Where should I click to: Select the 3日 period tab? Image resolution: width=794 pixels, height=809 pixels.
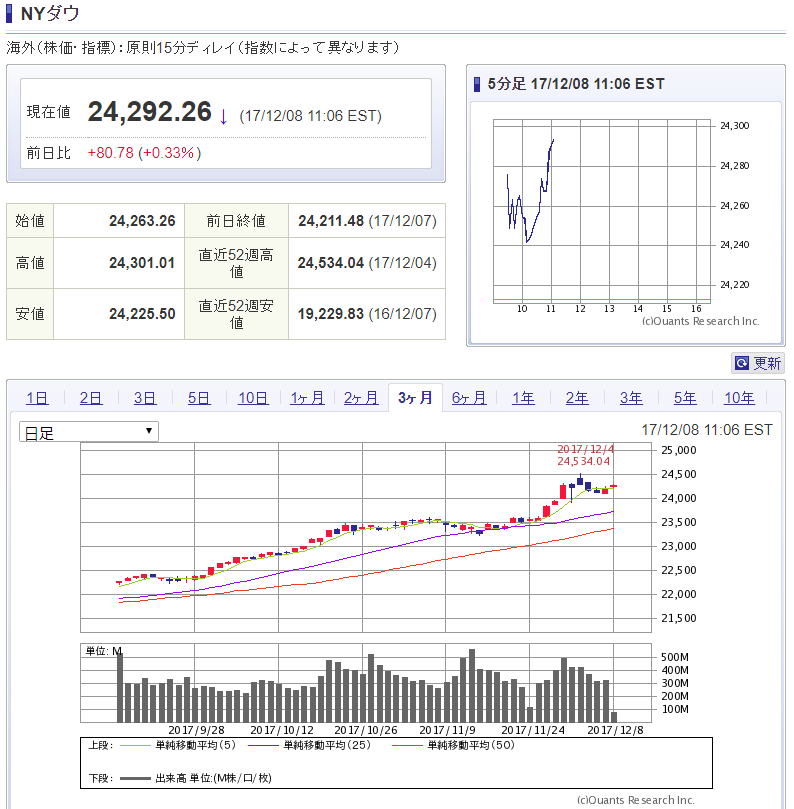pos(145,398)
